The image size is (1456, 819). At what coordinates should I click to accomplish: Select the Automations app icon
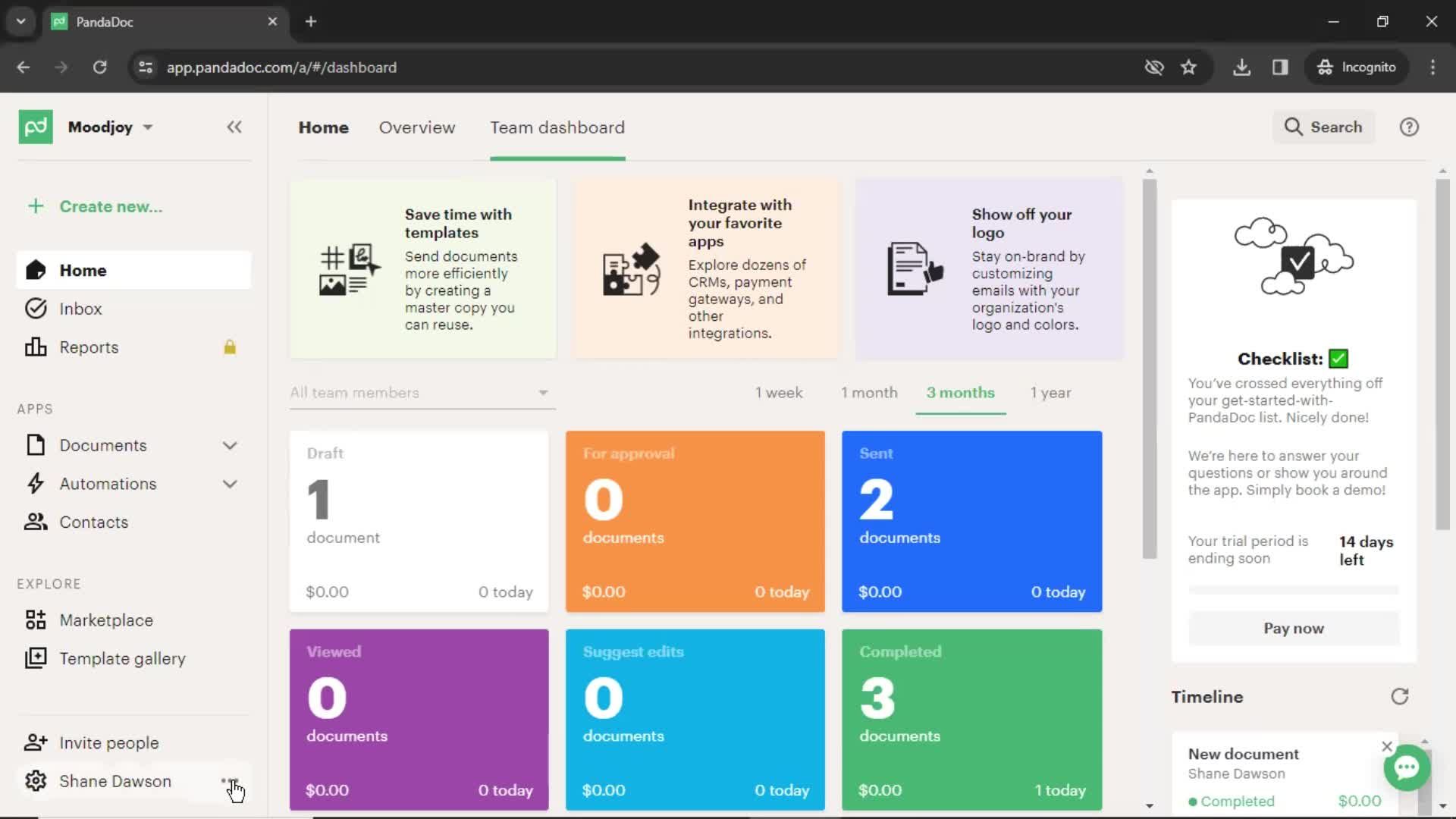click(36, 484)
